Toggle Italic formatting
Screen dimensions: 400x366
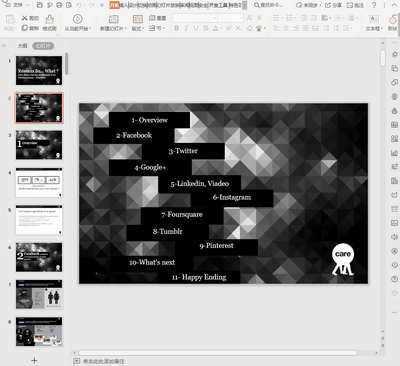pos(186,29)
